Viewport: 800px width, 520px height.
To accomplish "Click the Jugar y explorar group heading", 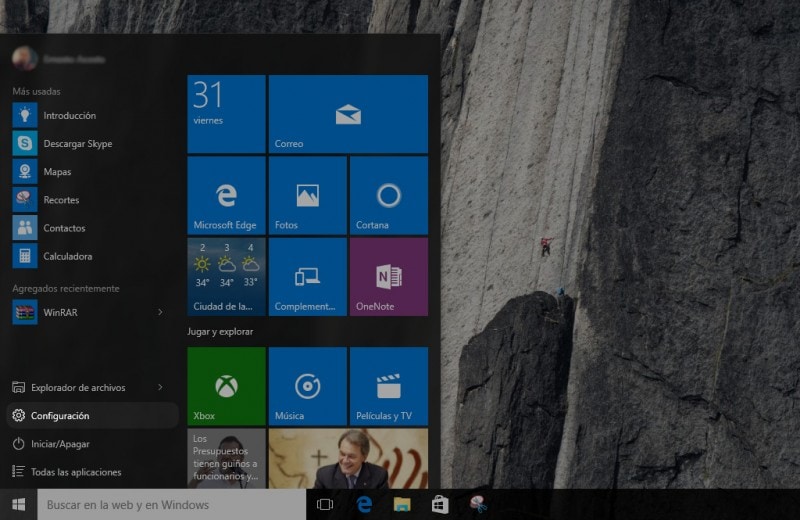I will pos(220,331).
